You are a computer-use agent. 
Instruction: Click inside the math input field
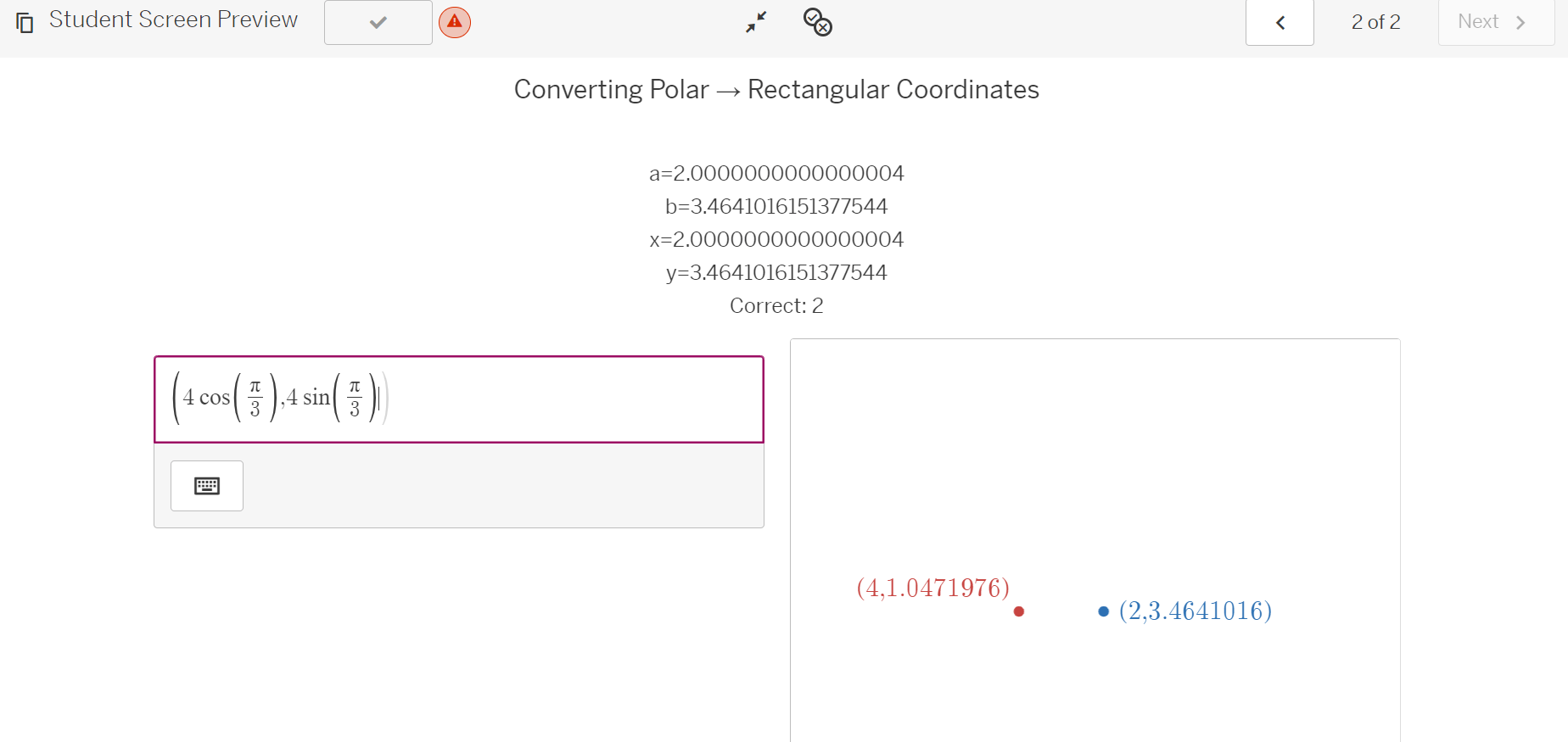point(459,399)
